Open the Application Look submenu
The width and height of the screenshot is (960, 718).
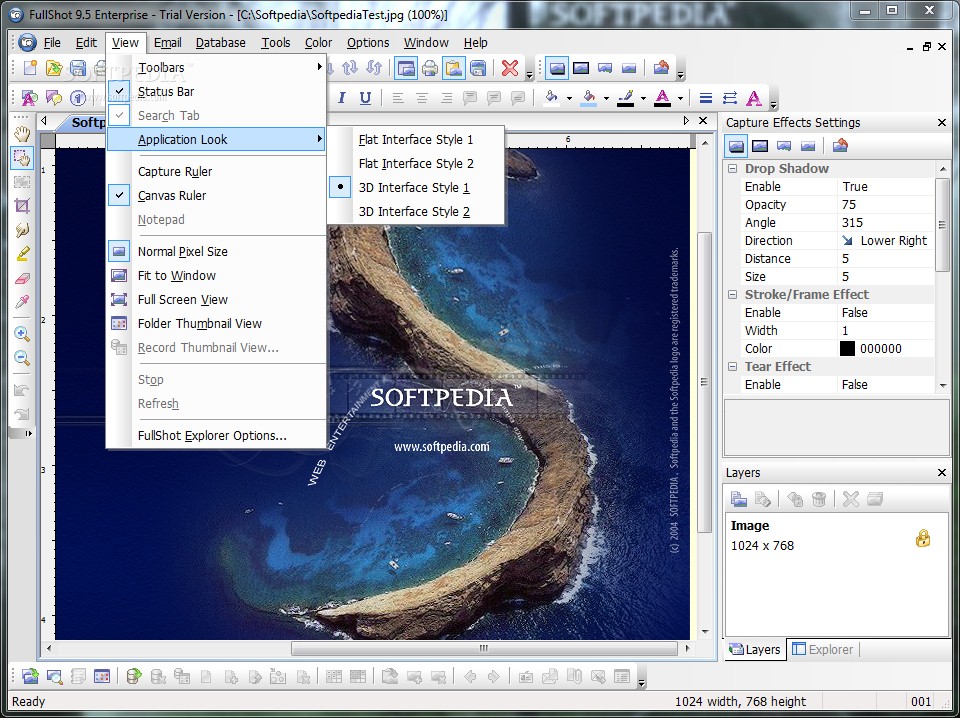[x=216, y=140]
